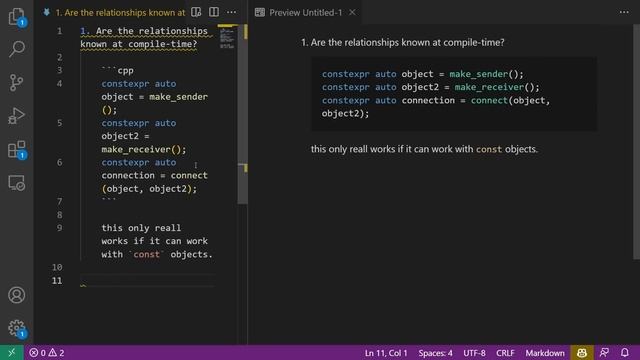Viewport: 640px width, 360px height.
Task: Open more actions for preview group
Action: coord(624,12)
